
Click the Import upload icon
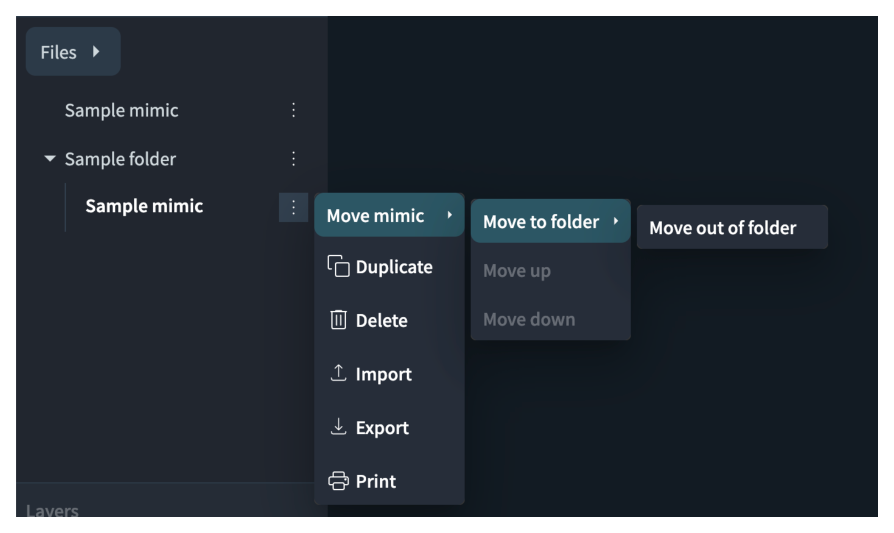(338, 373)
